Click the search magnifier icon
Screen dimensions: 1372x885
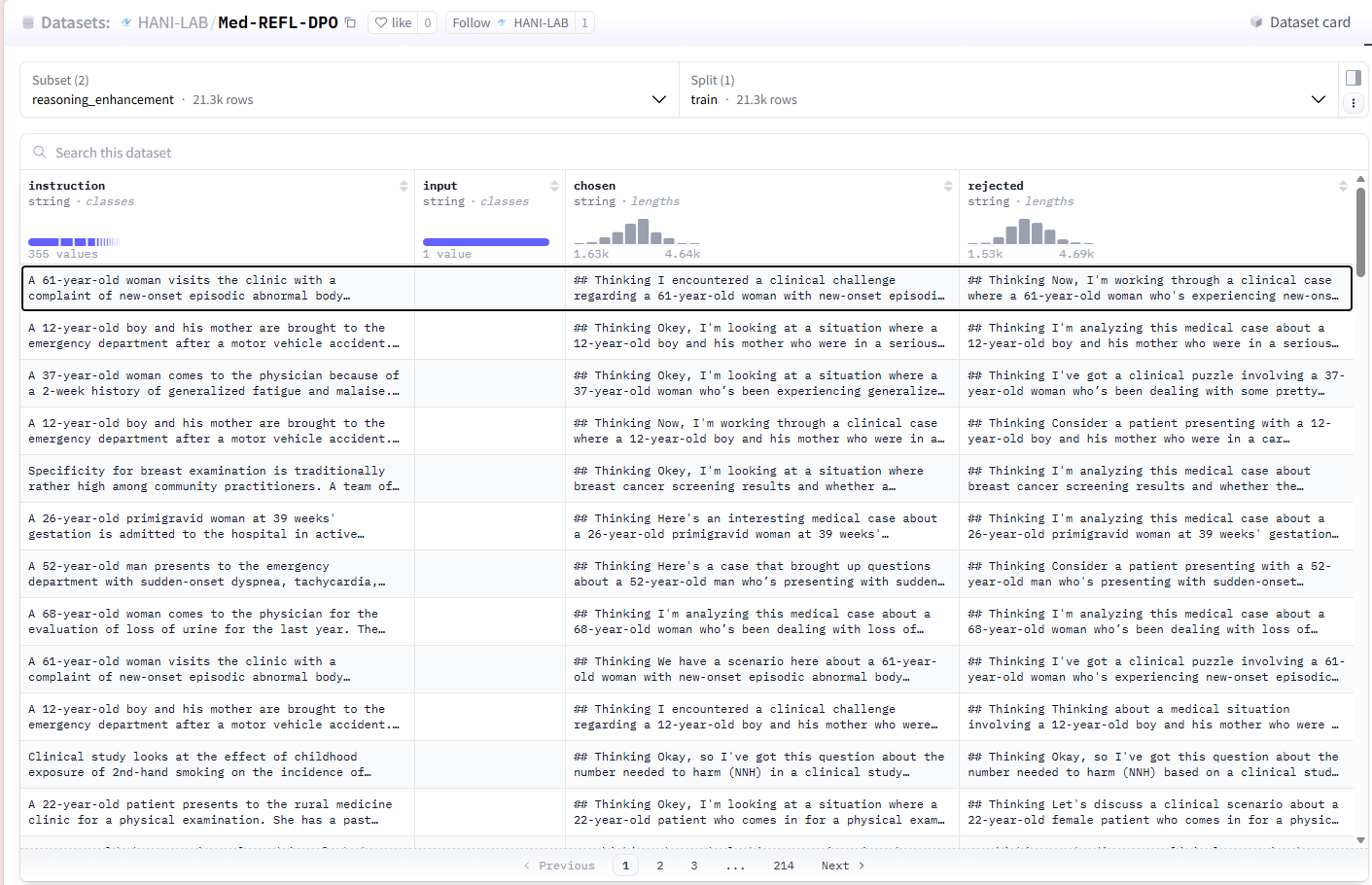(x=39, y=153)
